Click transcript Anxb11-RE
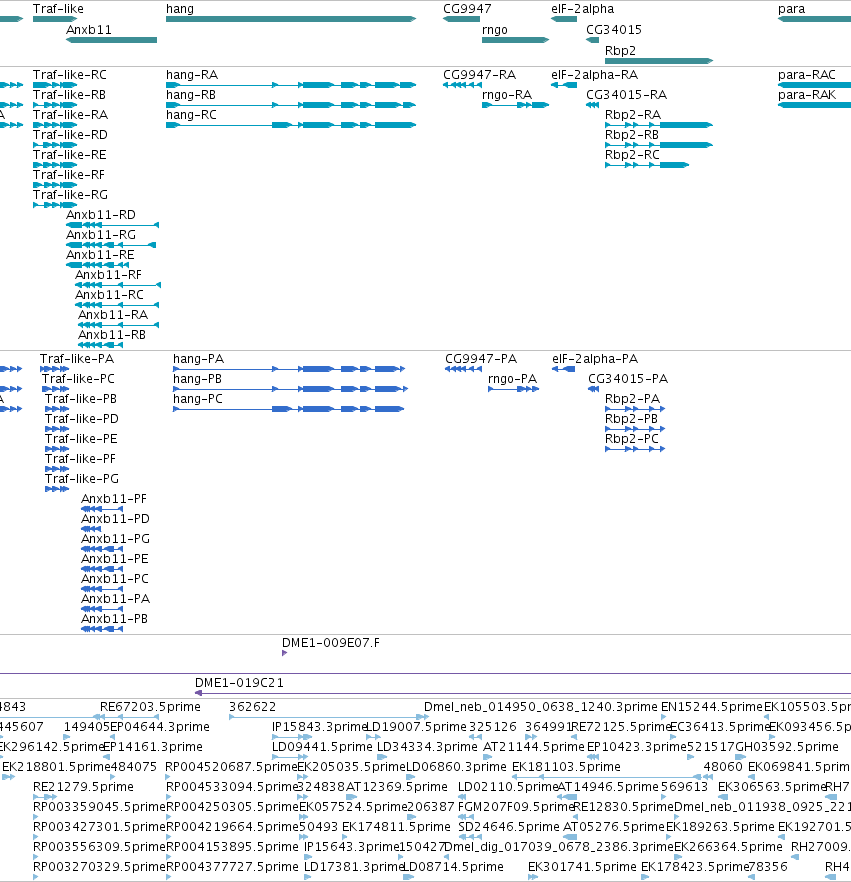Screen dimensions: 851x882 100,255
